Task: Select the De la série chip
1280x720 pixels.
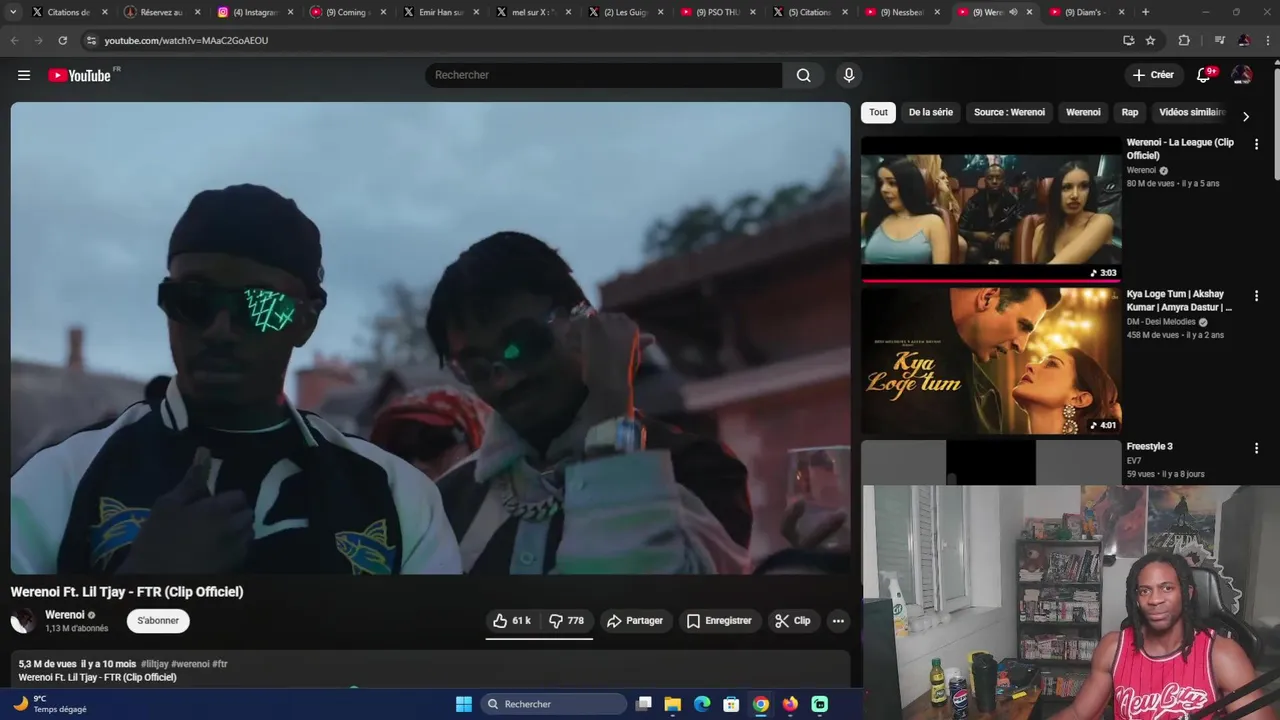Action: click(x=931, y=112)
